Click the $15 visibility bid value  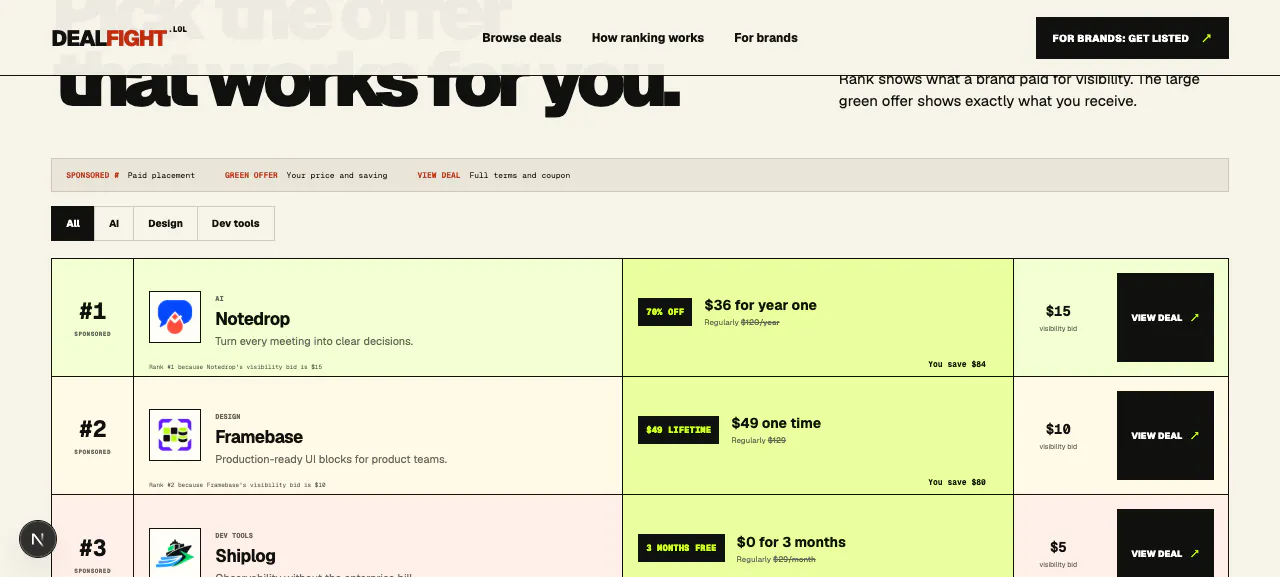(1058, 311)
